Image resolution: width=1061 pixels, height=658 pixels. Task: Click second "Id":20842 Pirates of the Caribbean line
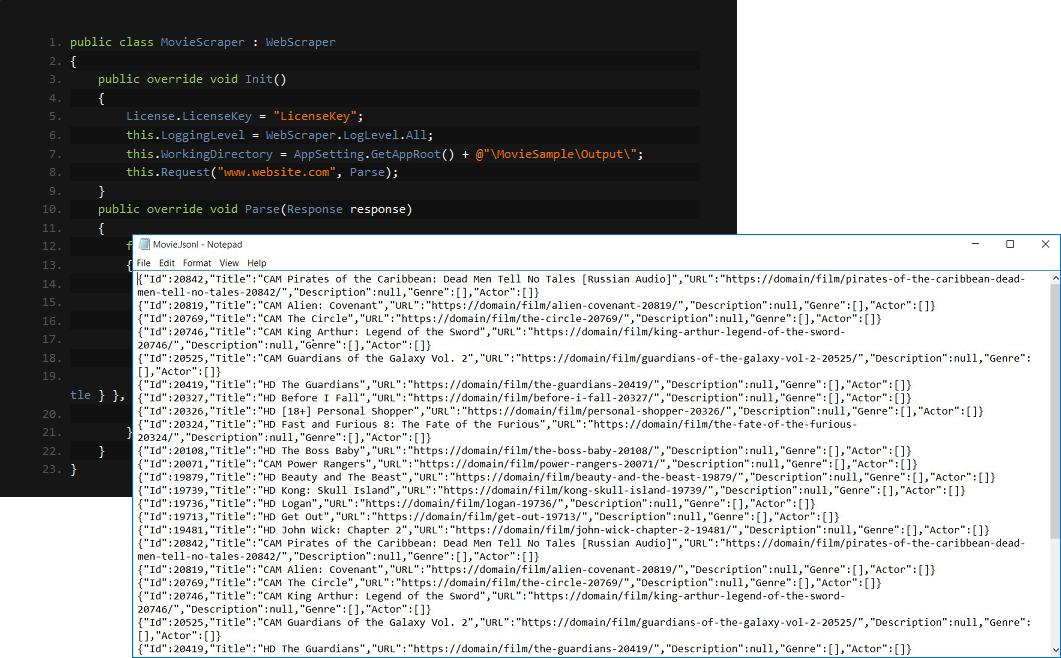(x=582, y=550)
